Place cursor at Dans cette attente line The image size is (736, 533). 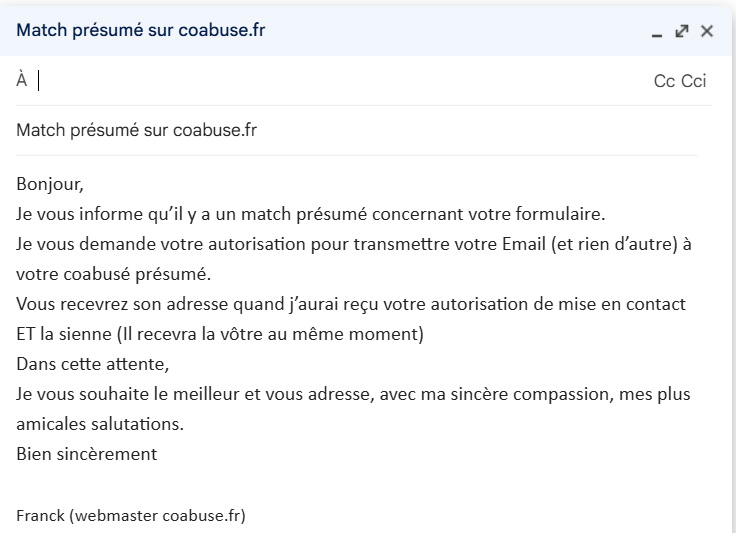(93, 364)
